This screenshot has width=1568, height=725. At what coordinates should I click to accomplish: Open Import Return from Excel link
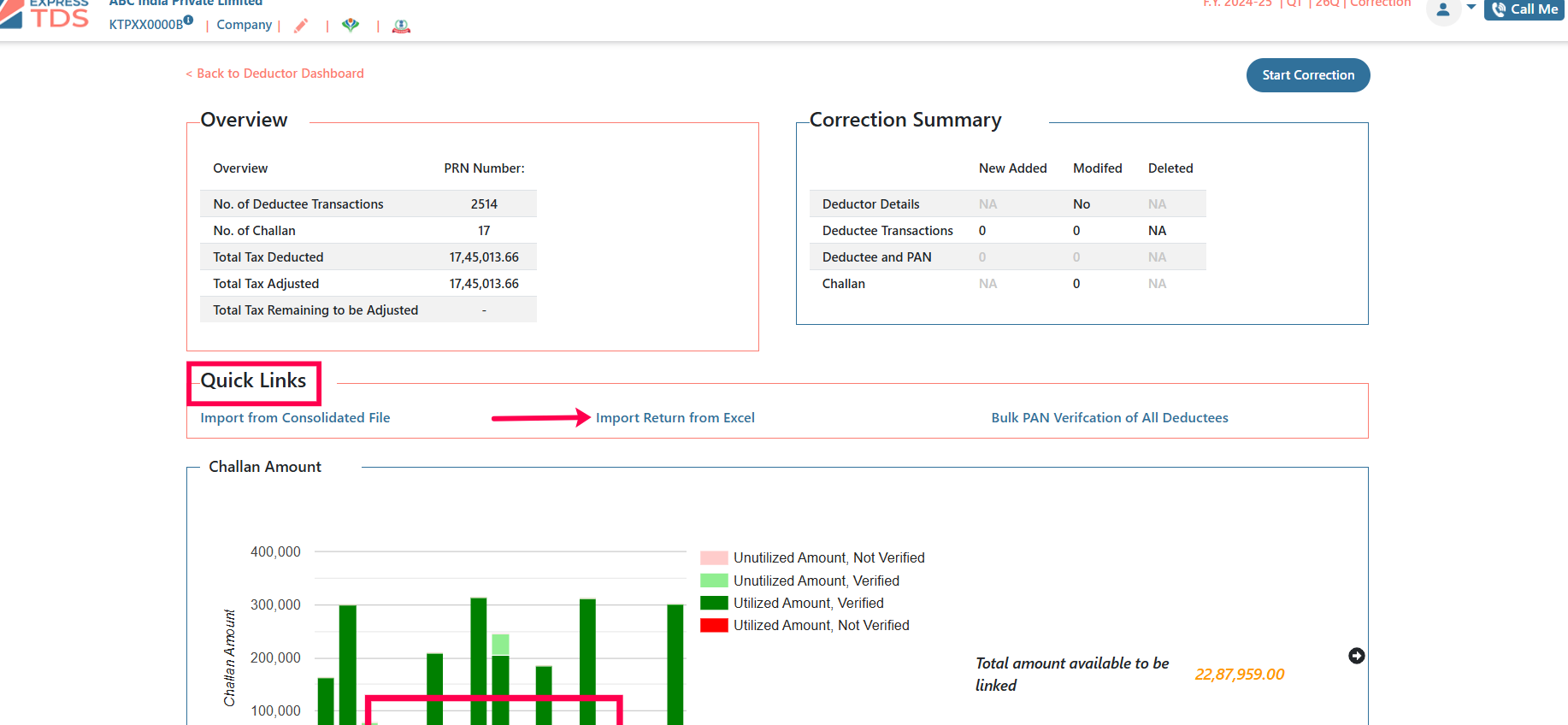coord(675,418)
